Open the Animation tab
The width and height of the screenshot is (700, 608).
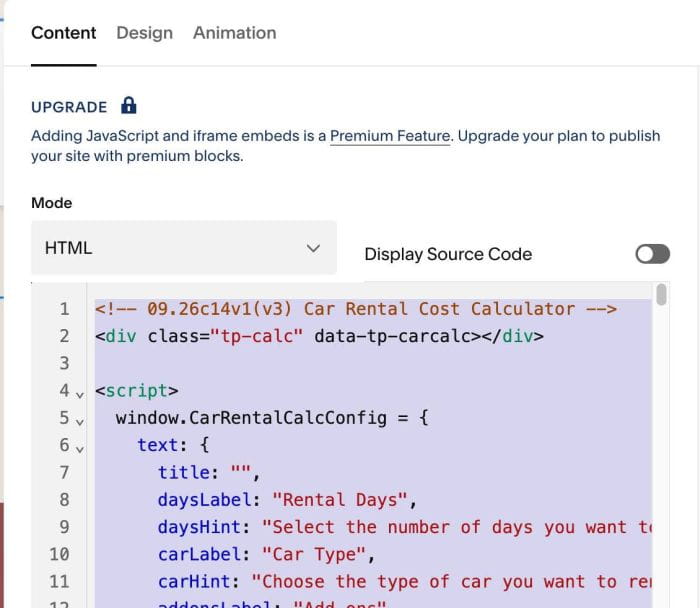click(234, 33)
